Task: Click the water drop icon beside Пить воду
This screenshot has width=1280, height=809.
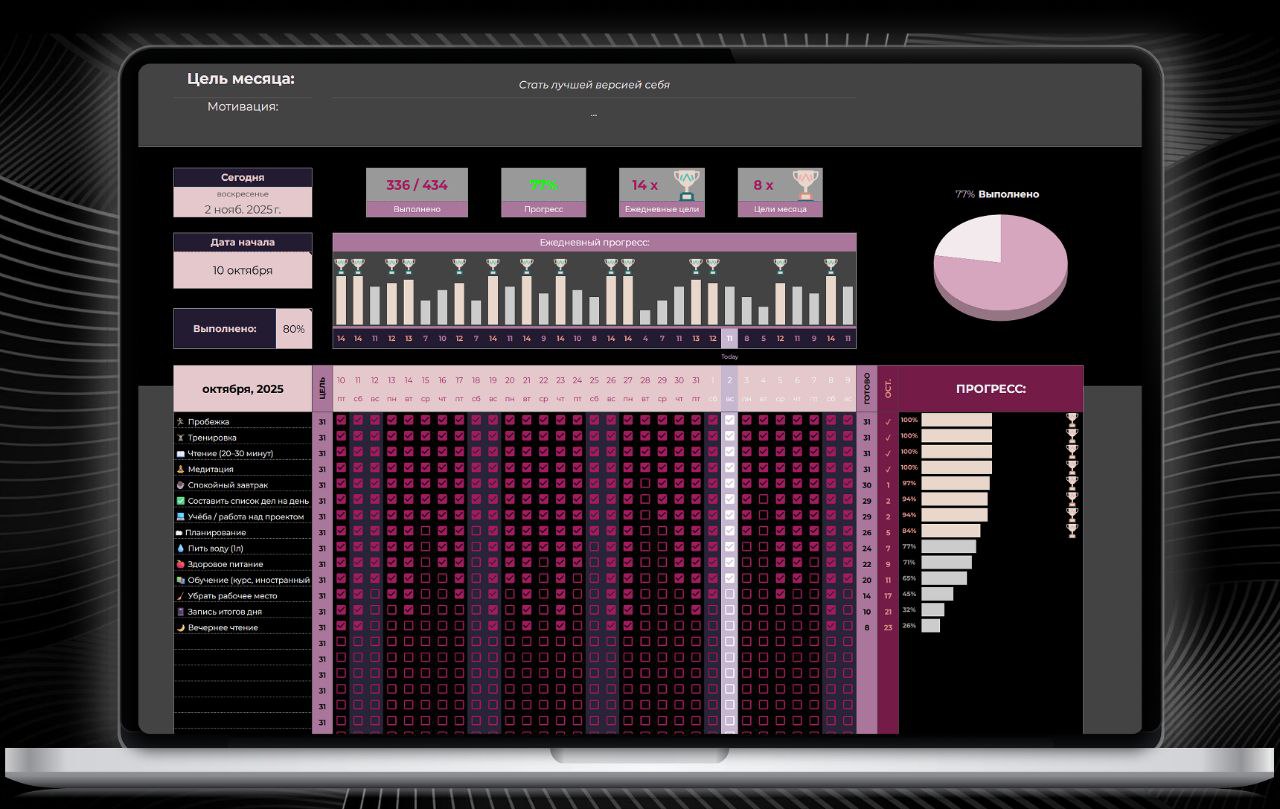Action: [x=180, y=549]
